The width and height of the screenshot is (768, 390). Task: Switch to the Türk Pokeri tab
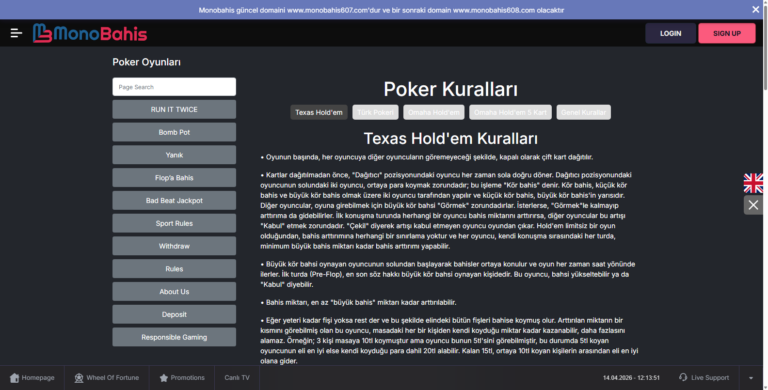375,112
